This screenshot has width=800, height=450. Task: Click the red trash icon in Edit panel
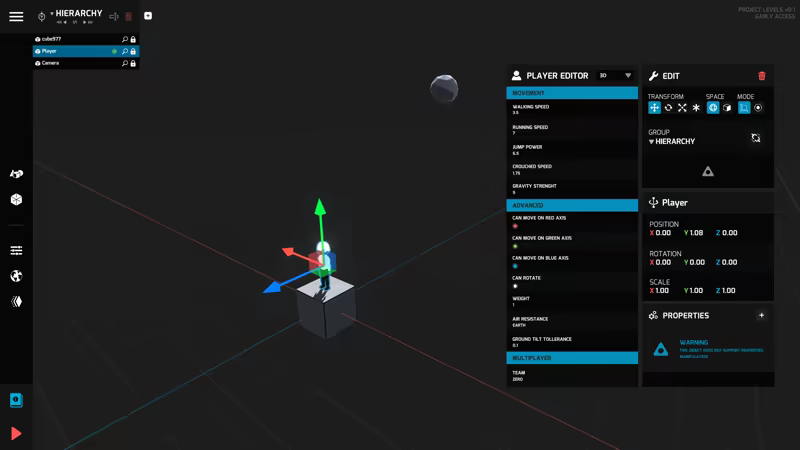pos(762,76)
